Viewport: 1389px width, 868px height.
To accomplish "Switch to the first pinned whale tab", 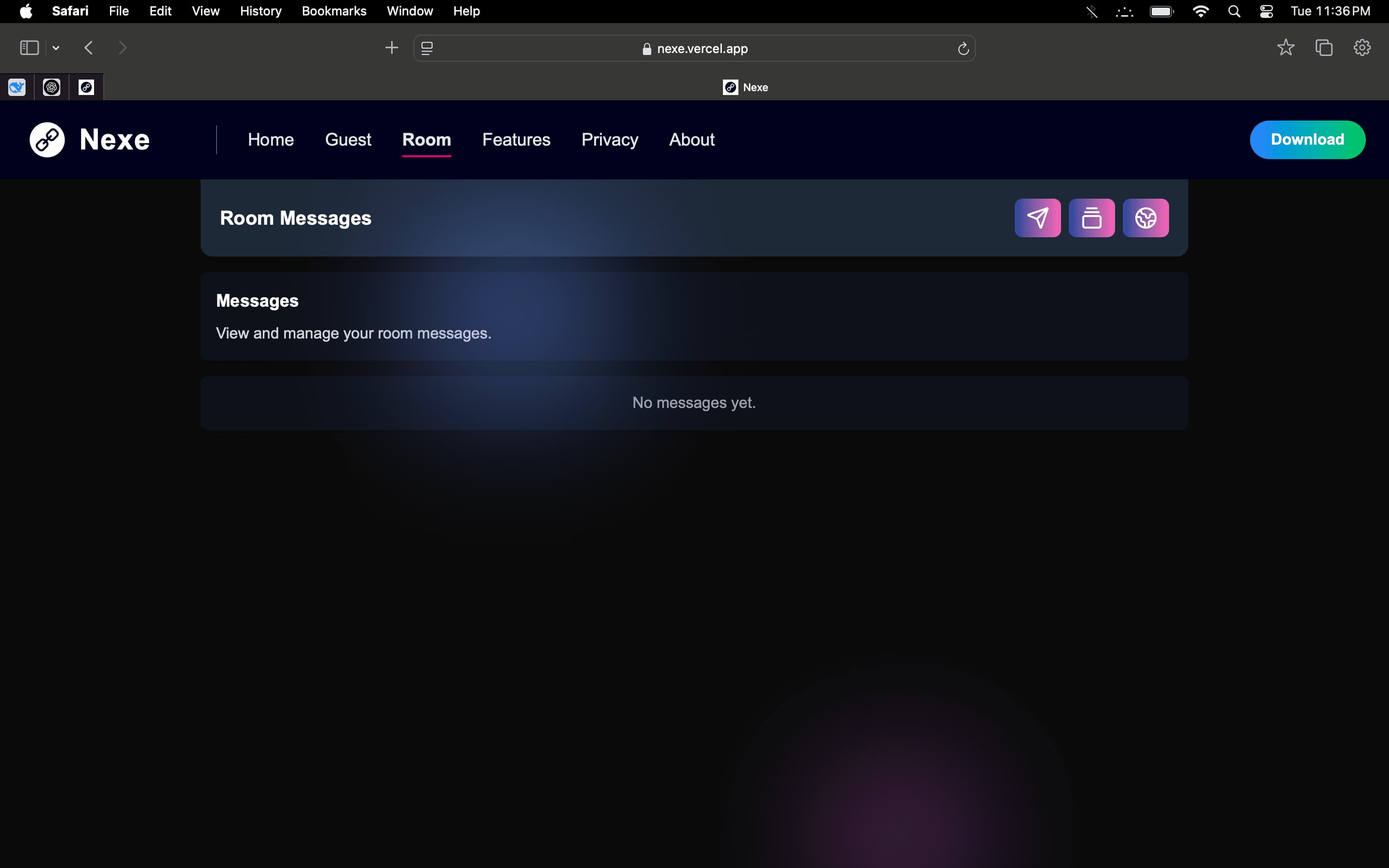I will pos(17,87).
